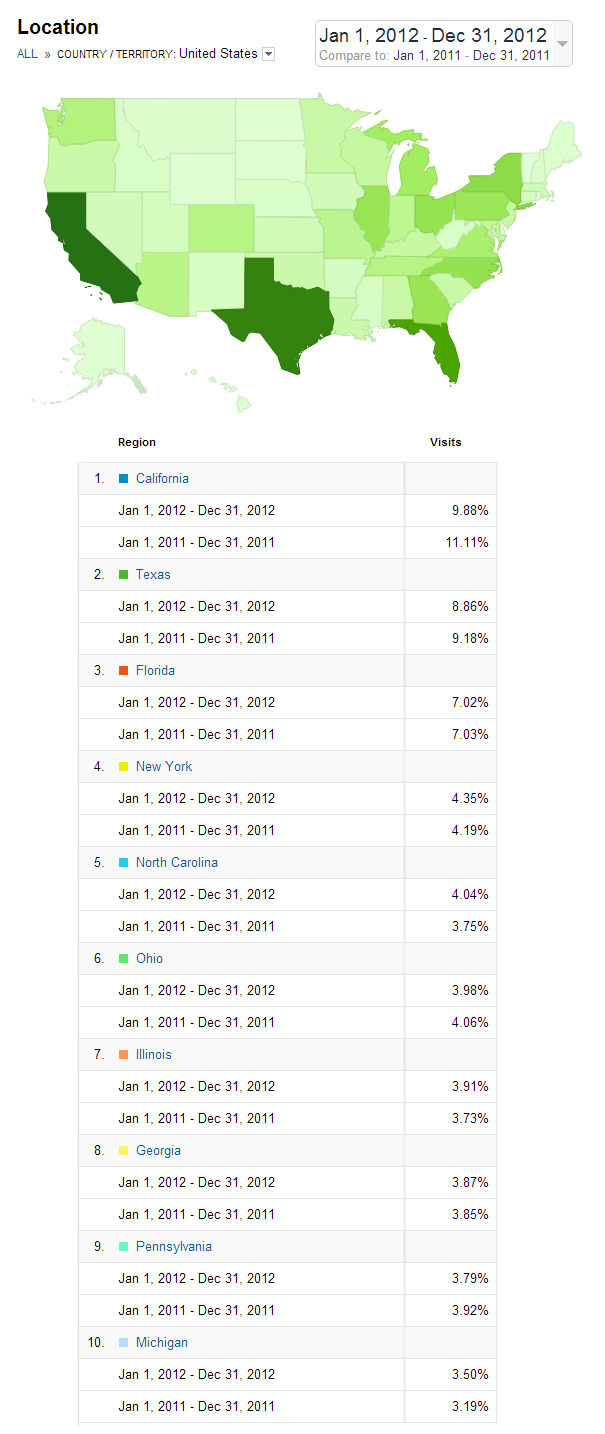Click Alaska on the US map
605x1434 pixels.
click(101, 349)
